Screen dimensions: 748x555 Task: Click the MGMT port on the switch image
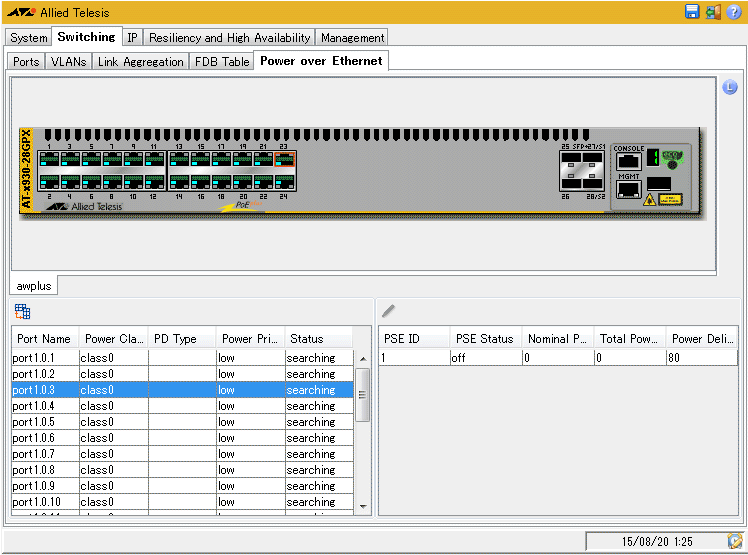tap(628, 188)
